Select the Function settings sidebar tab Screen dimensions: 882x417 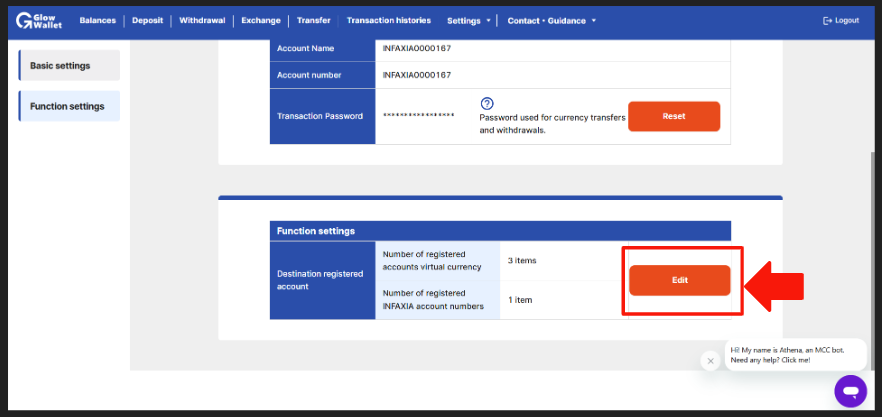[x=69, y=106]
